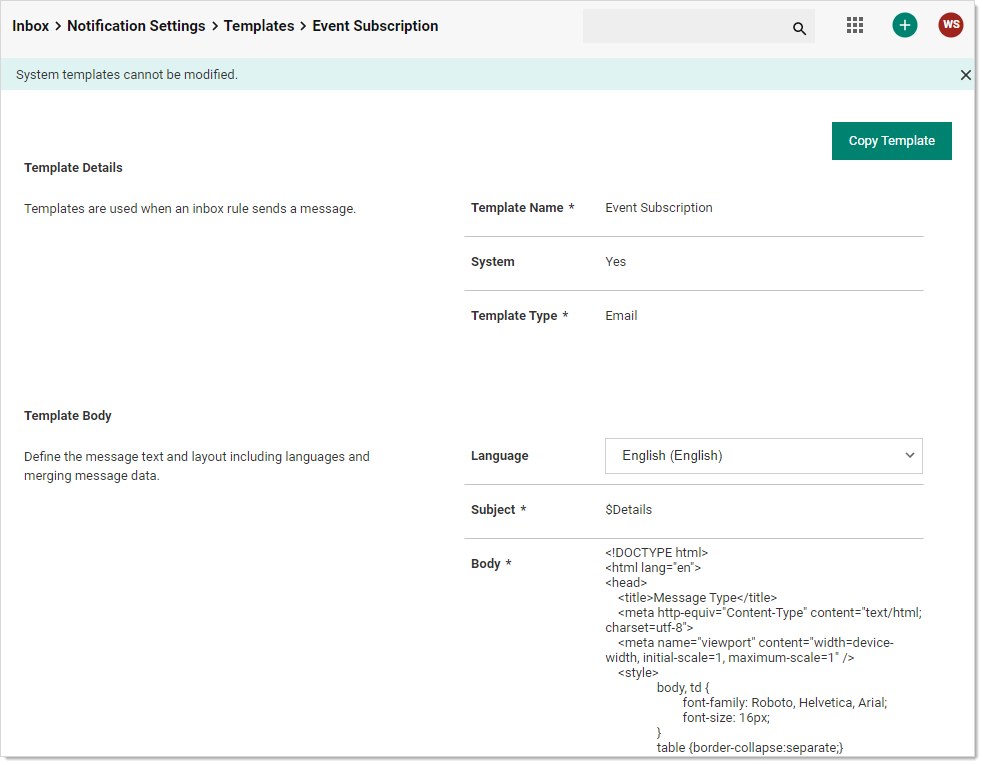Click the Subject value $Details
This screenshot has height=765, width=983.
[x=629, y=510]
